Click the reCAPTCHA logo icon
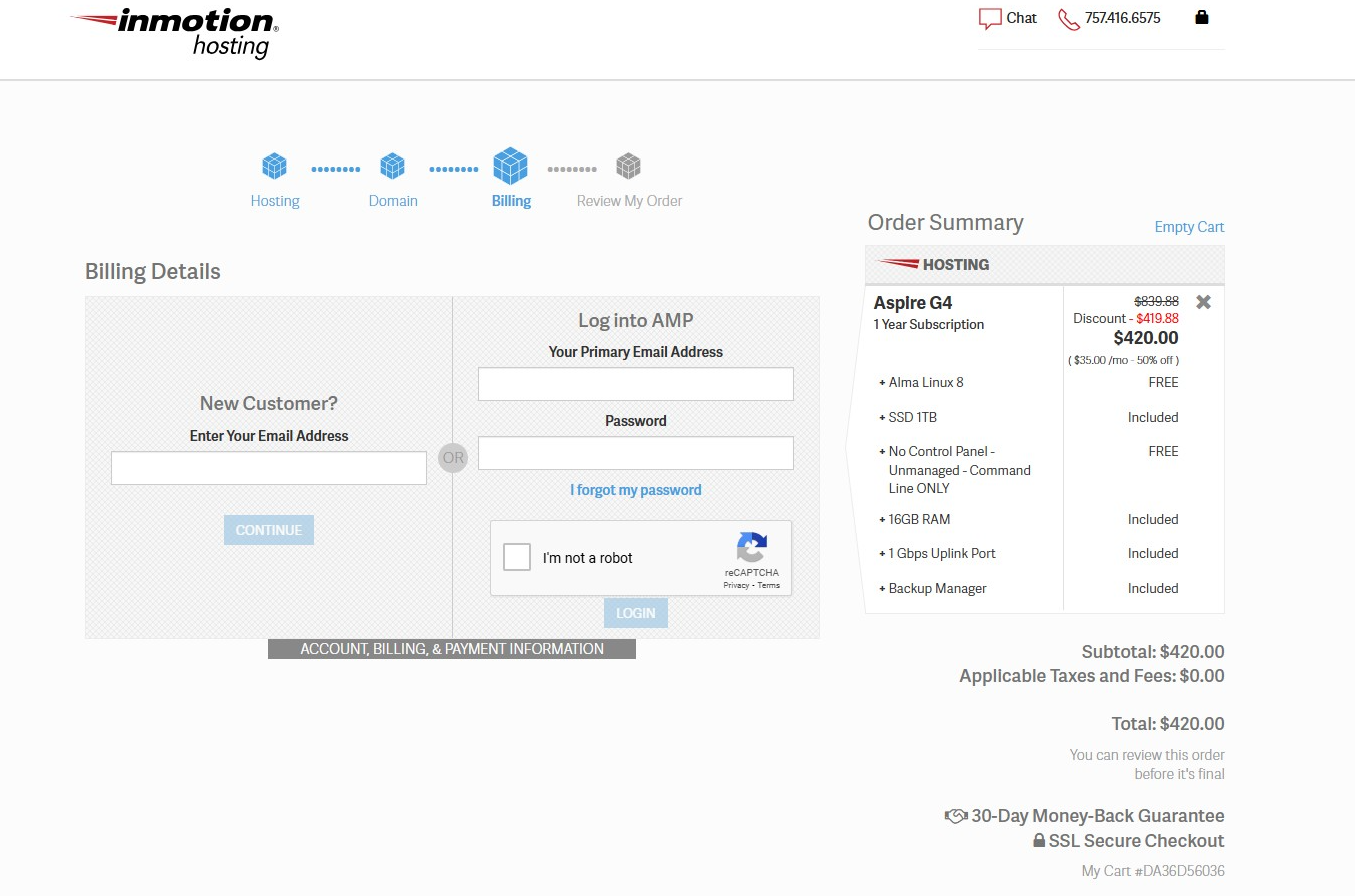This screenshot has width=1355, height=896. [x=752, y=548]
